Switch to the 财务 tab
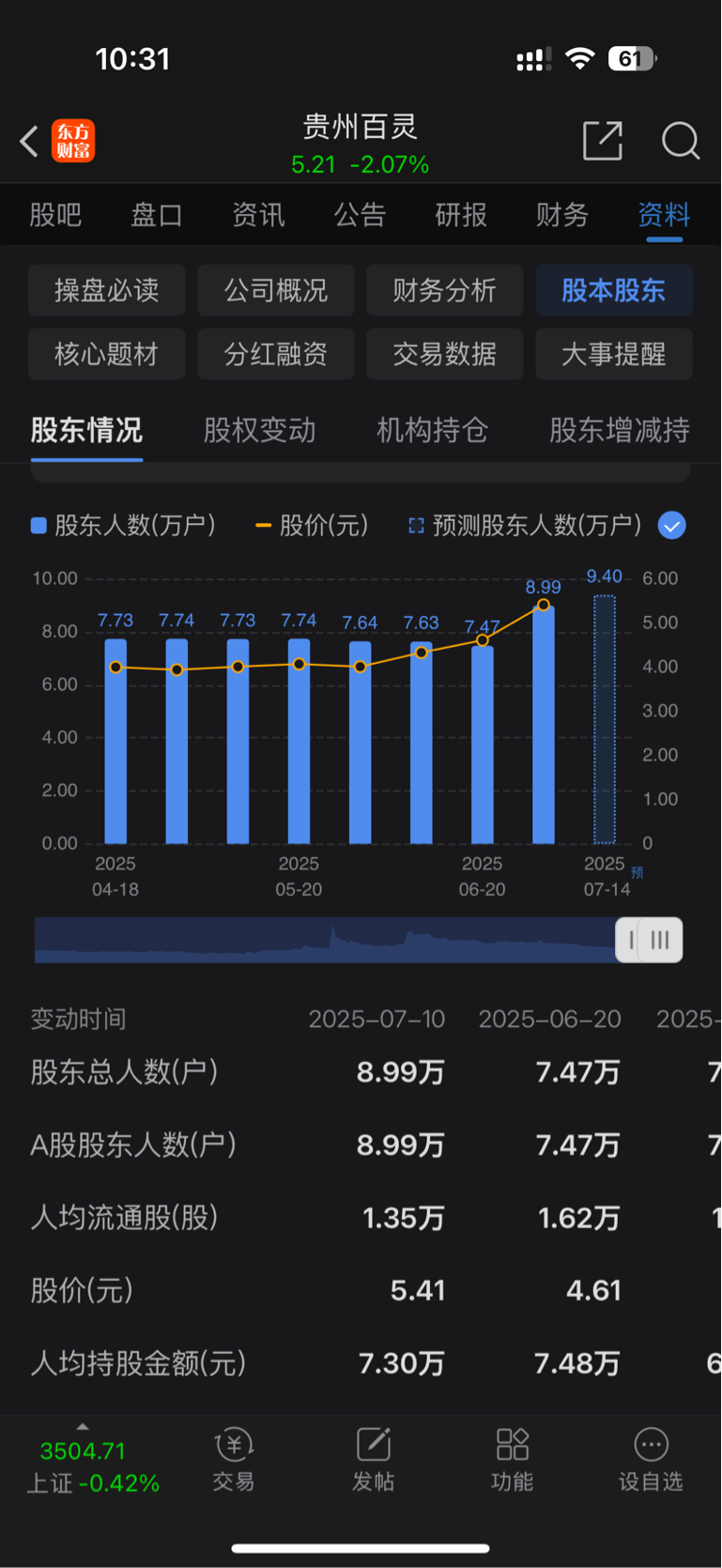The width and height of the screenshot is (722, 1568). (562, 215)
